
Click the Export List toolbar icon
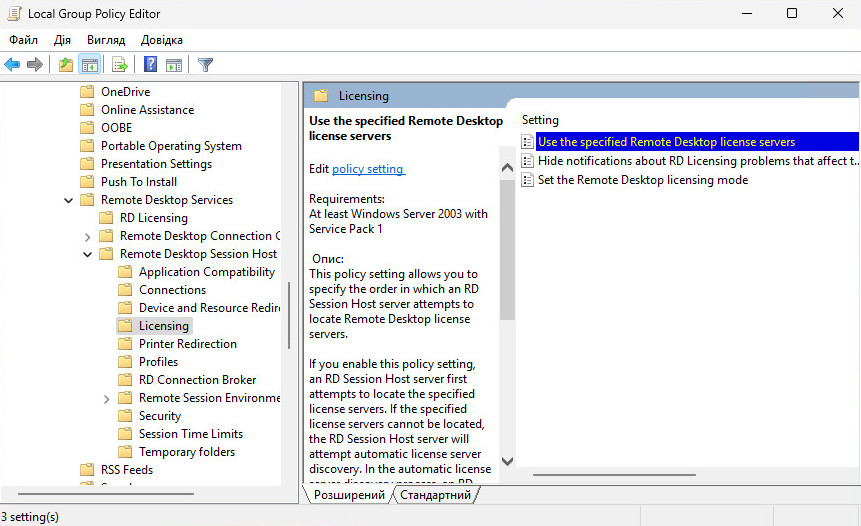[x=120, y=65]
